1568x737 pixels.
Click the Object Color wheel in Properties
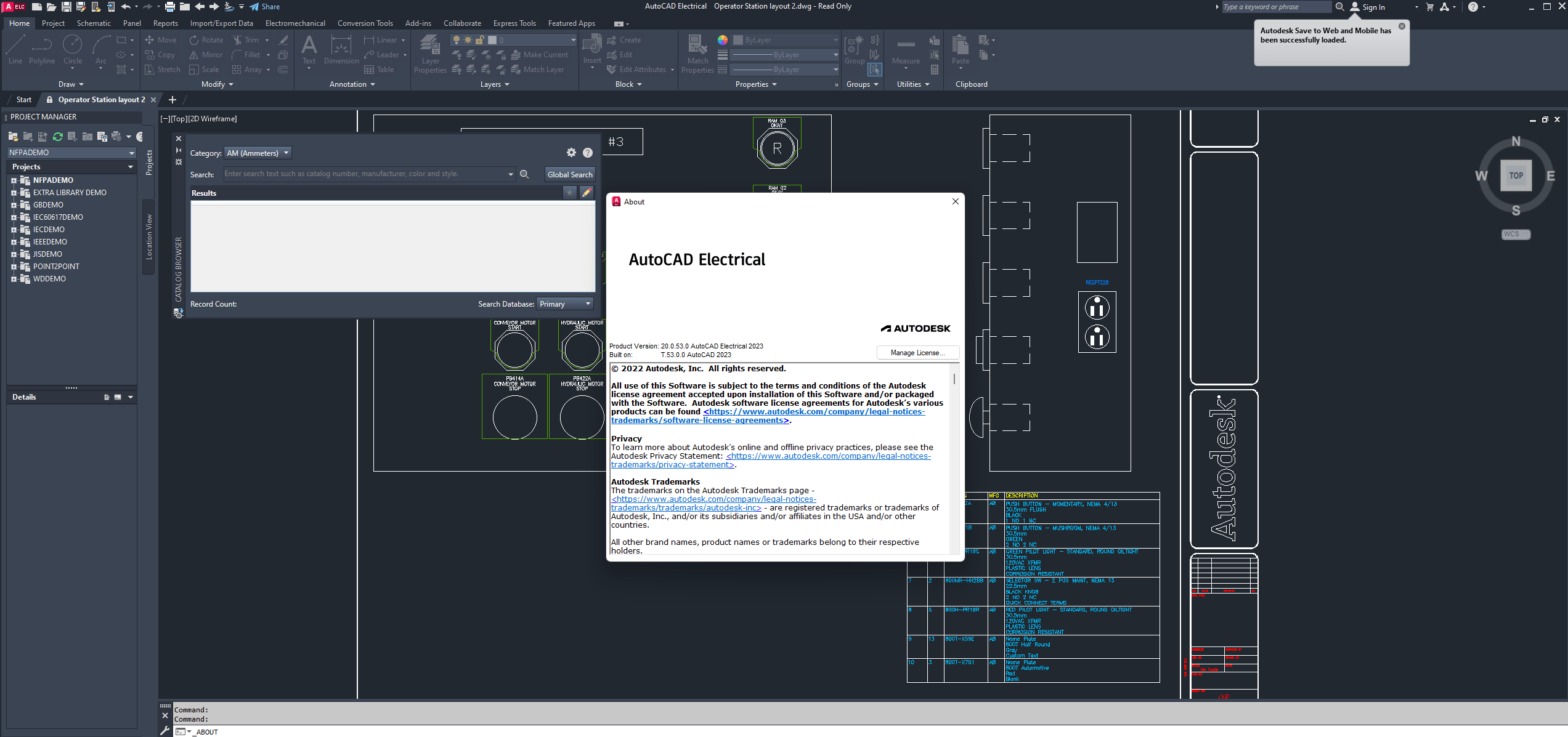pyautogui.click(x=723, y=40)
